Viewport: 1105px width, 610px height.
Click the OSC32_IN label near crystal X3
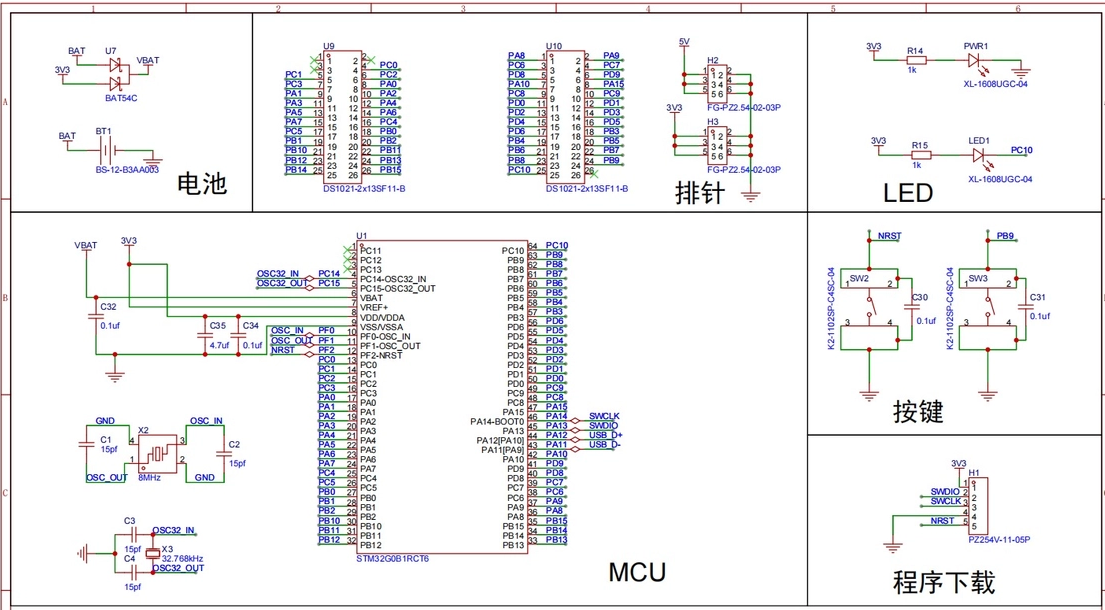pyautogui.click(x=173, y=530)
